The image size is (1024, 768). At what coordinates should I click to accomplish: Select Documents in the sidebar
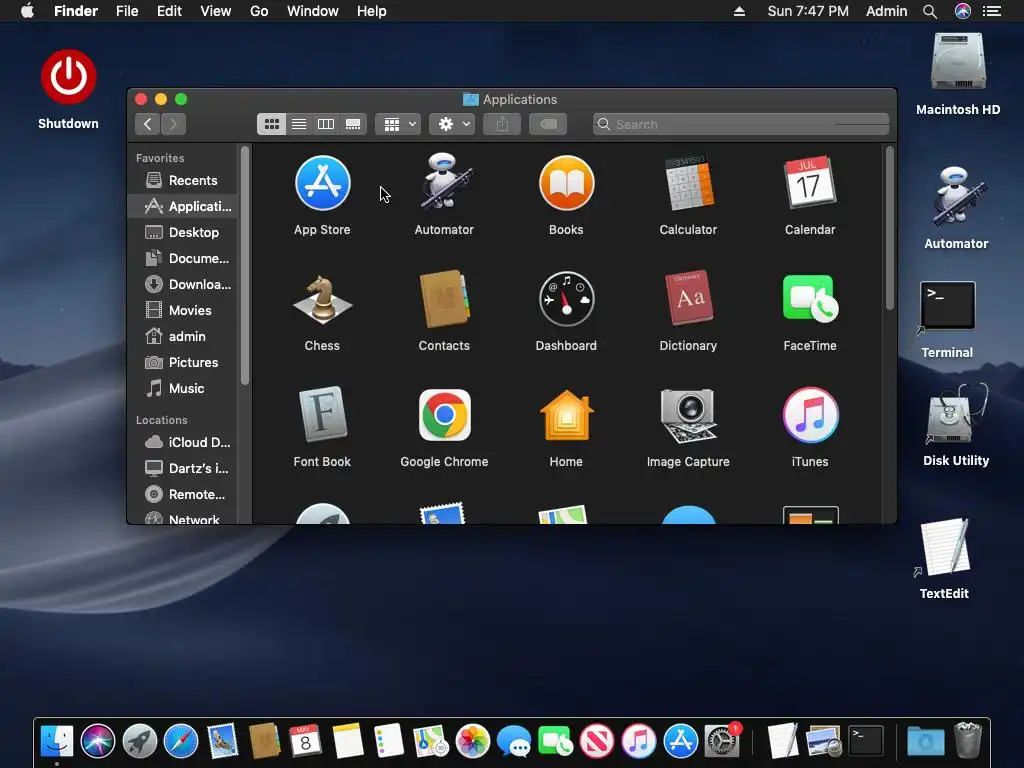click(182, 259)
